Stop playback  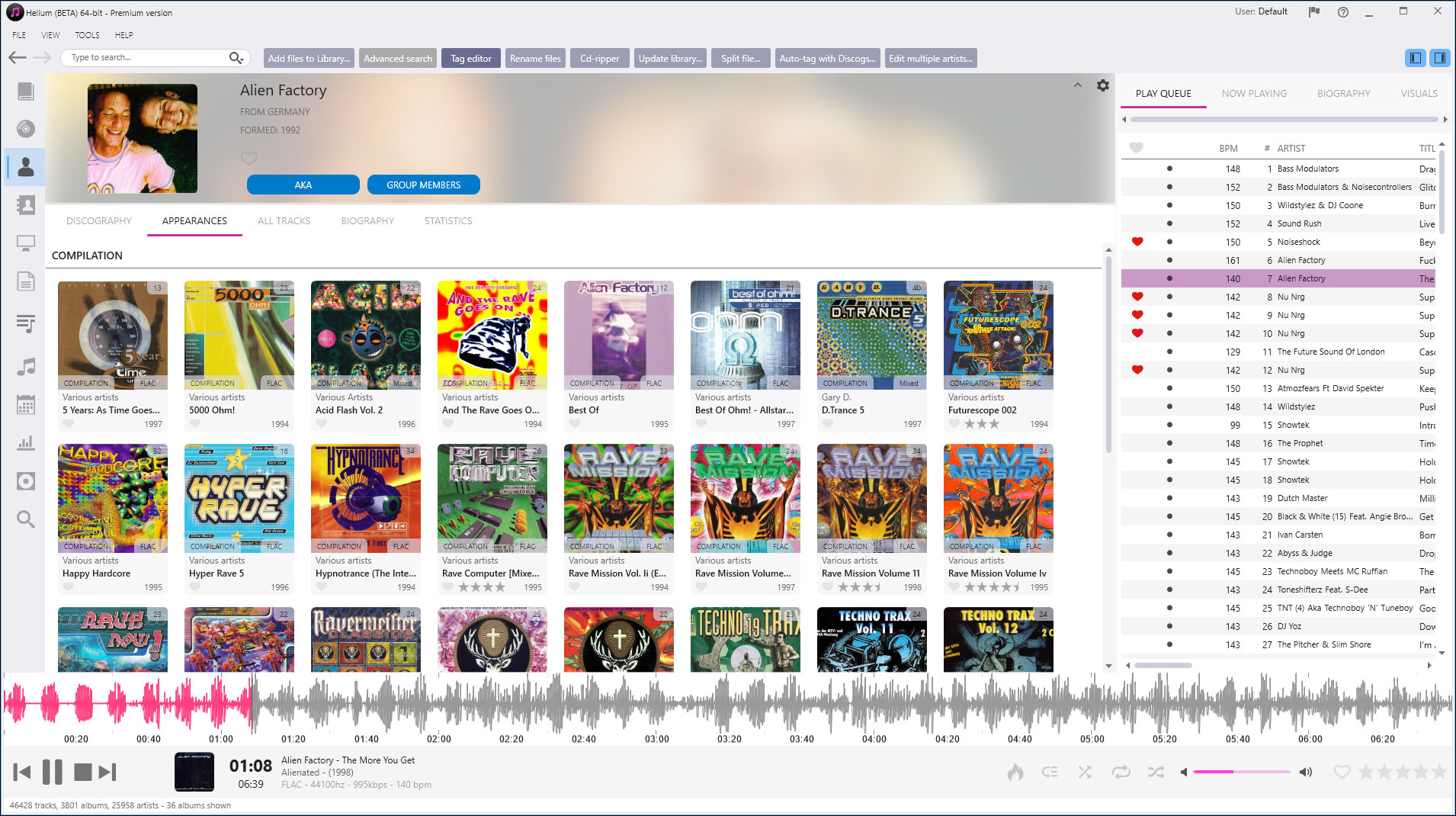click(82, 772)
